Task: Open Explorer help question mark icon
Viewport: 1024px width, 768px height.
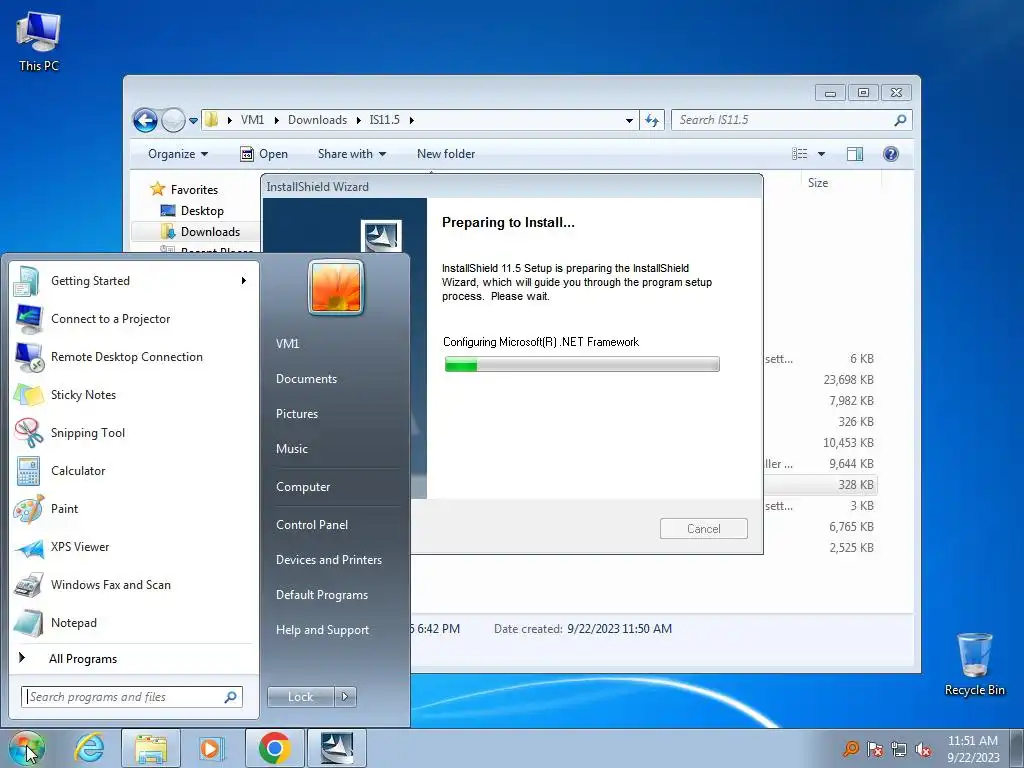Action: coord(891,154)
